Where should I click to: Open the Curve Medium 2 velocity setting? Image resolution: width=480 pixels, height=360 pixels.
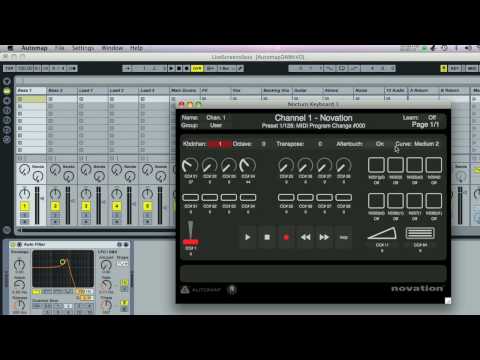[x=417, y=144]
